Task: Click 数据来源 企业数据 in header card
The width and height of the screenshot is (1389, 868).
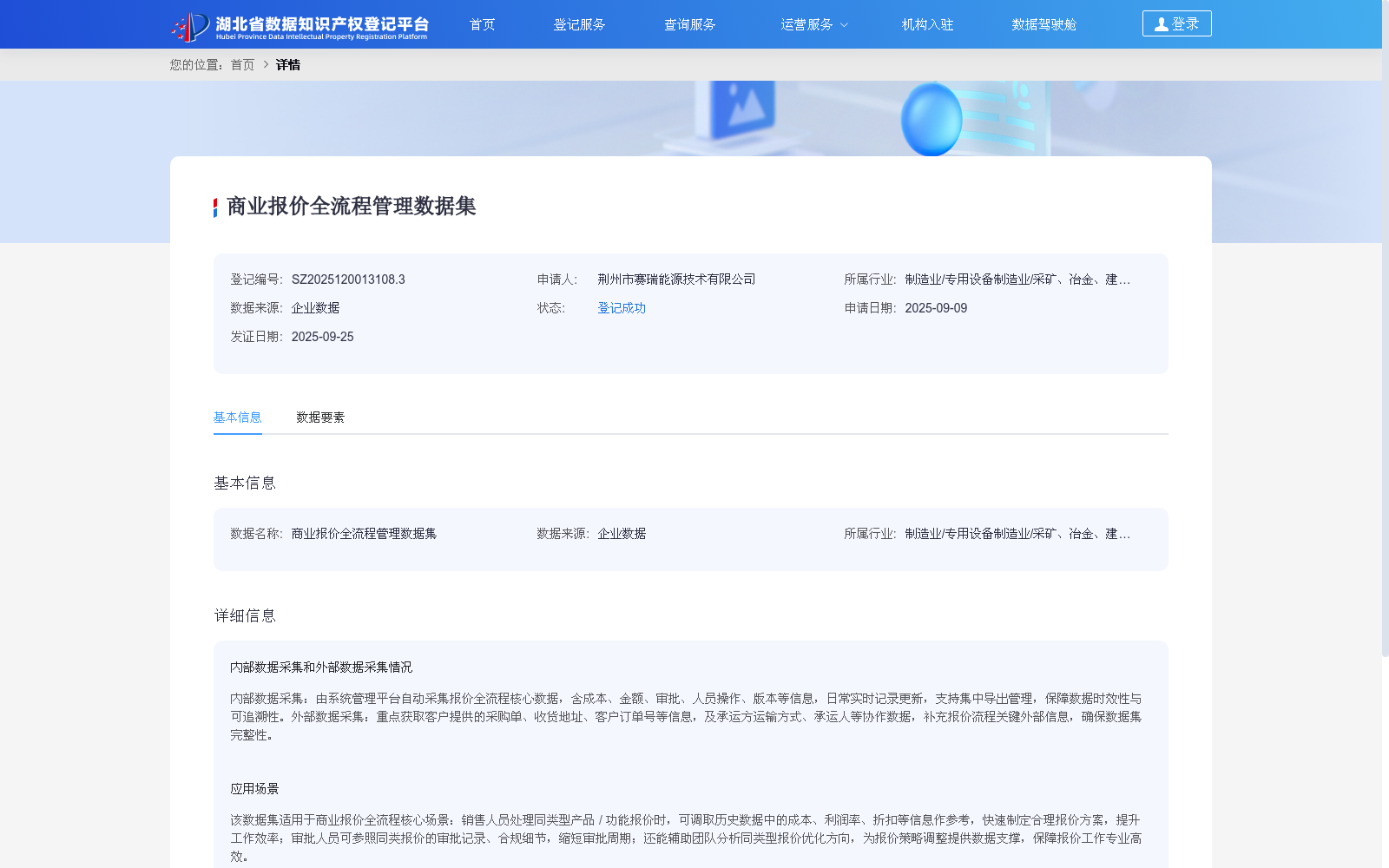Action: point(315,308)
